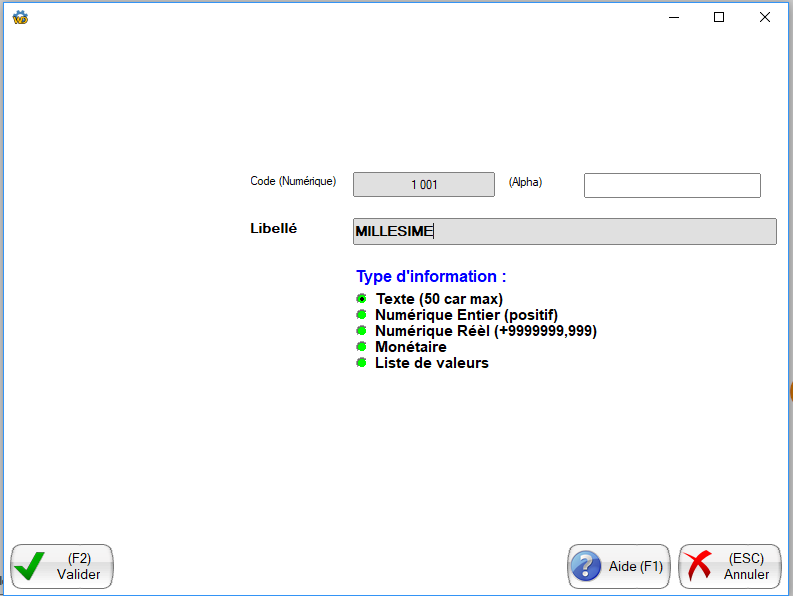793x596 pixels.
Task: Click into the Libellé field containing MILLESIME
Action: (564, 232)
